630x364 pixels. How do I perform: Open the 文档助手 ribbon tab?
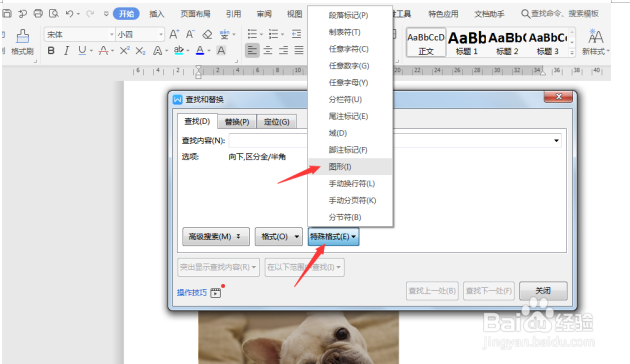point(489,14)
